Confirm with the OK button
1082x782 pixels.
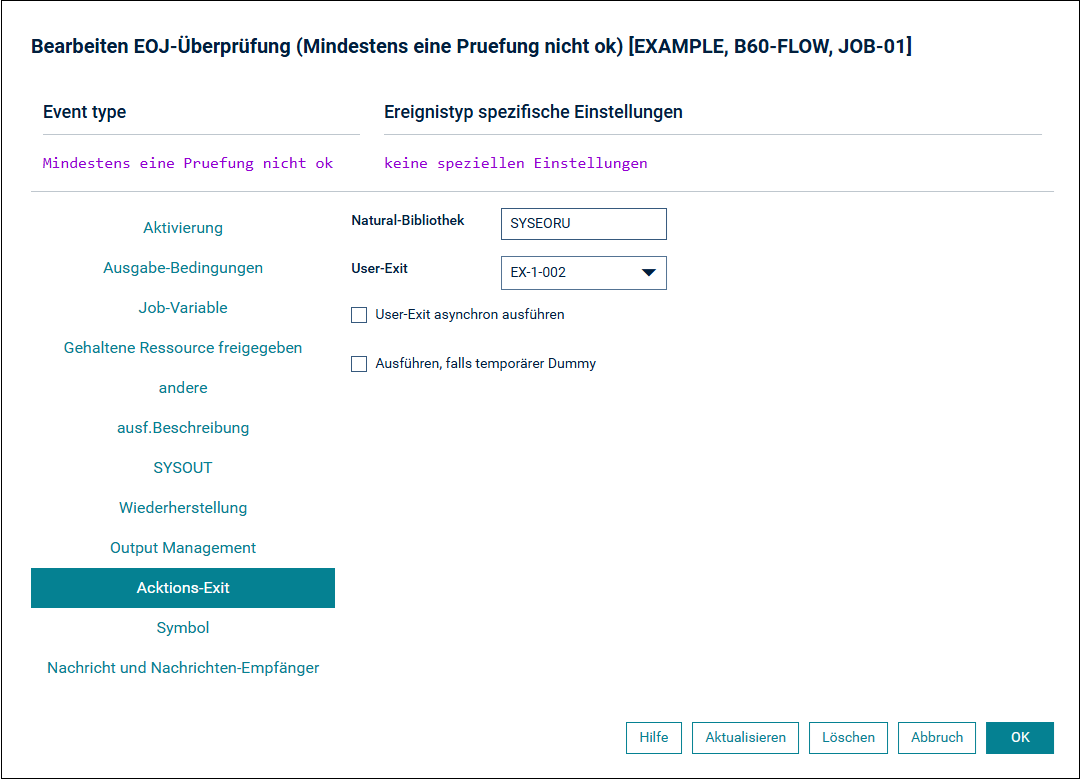tap(1020, 738)
